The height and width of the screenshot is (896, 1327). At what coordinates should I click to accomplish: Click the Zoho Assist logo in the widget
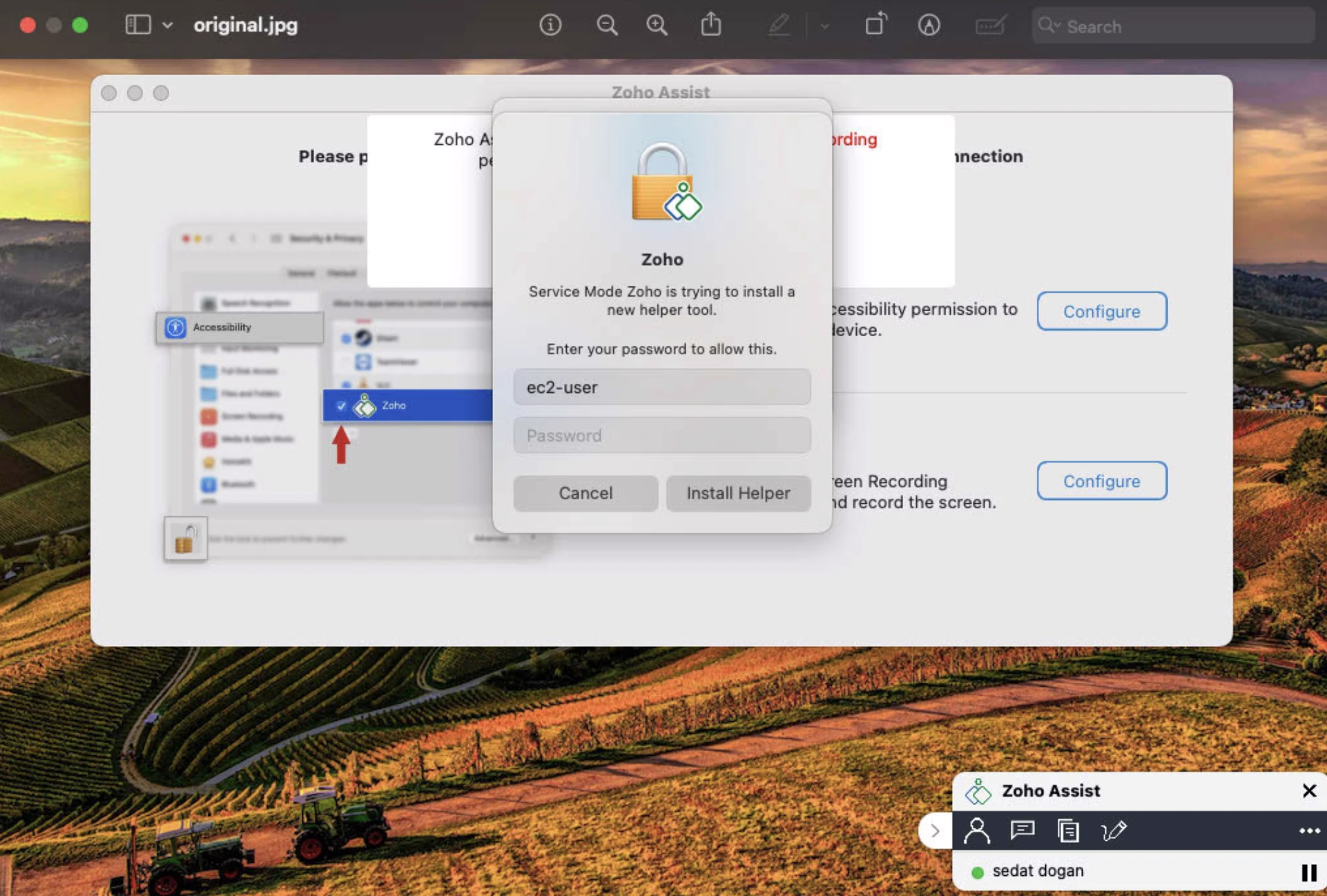pos(978,791)
